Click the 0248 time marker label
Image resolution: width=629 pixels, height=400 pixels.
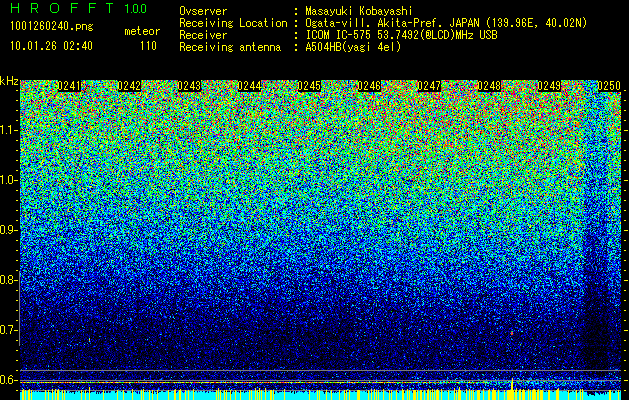click(x=489, y=86)
